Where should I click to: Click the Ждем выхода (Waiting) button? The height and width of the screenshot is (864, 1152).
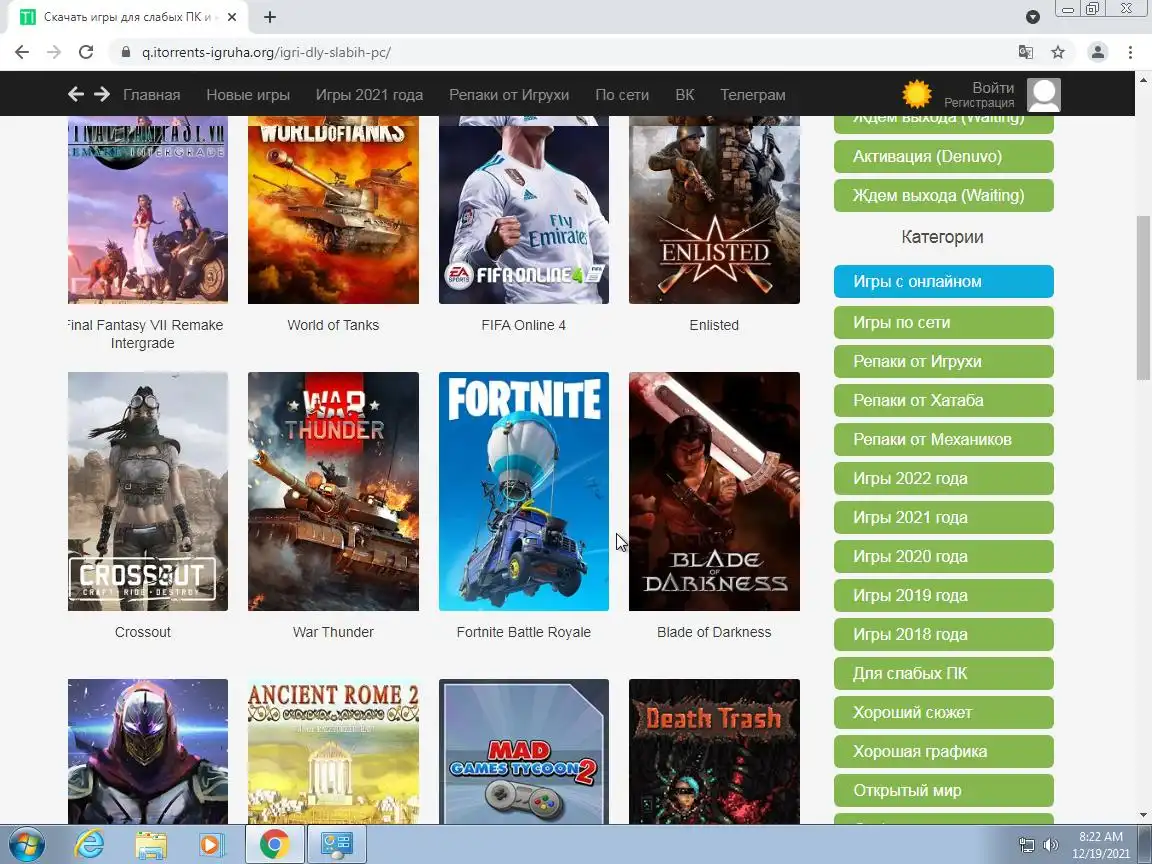pos(943,195)
